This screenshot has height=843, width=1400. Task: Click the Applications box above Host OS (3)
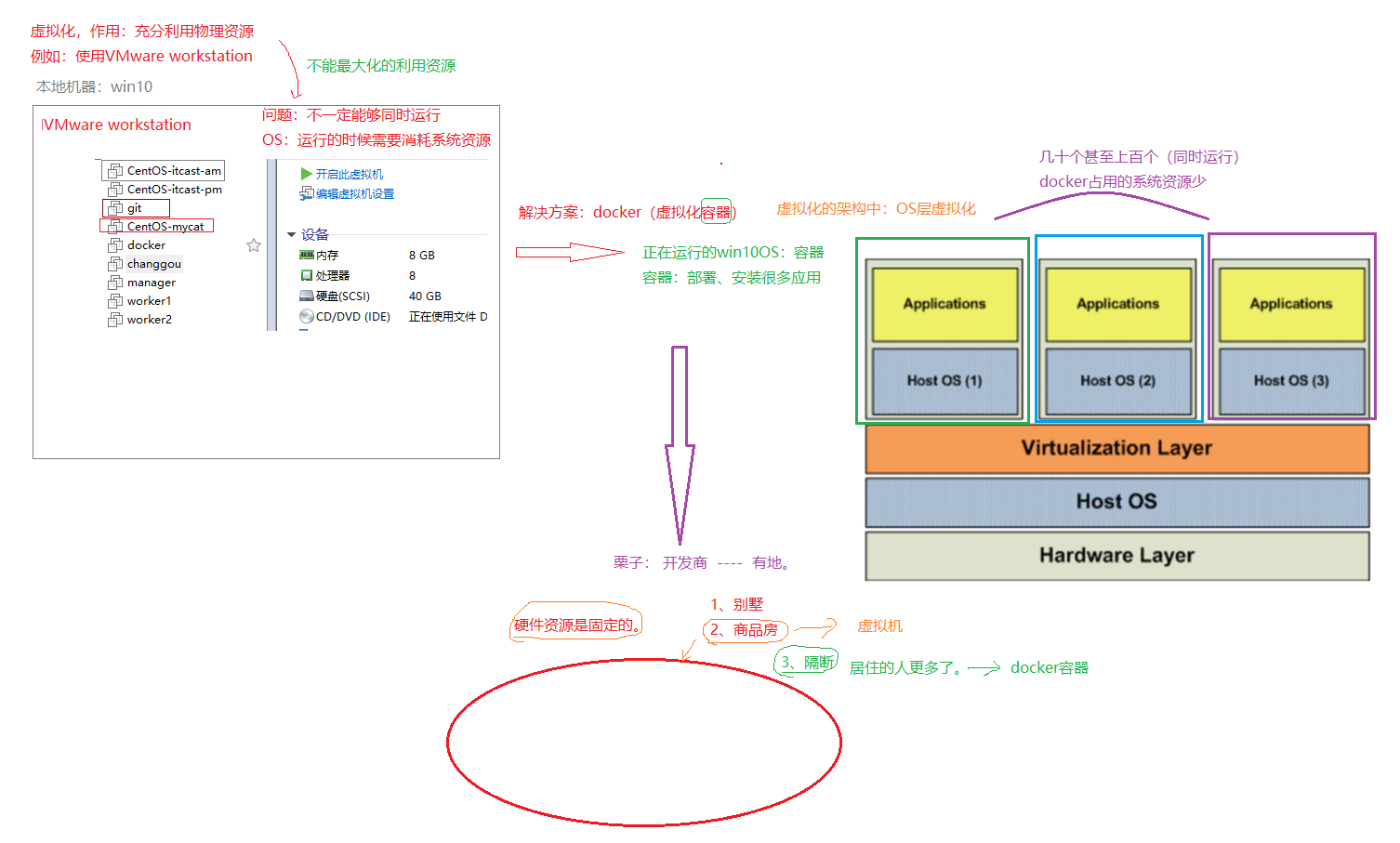(1291, 304)
